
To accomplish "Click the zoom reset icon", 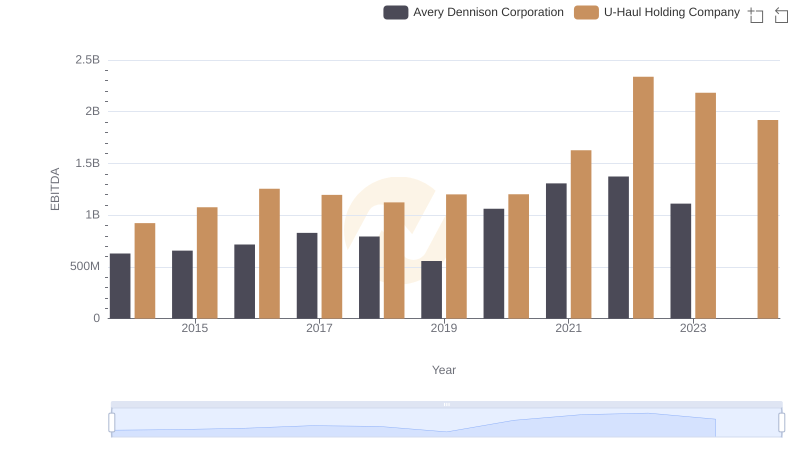I will coord(781,15).
